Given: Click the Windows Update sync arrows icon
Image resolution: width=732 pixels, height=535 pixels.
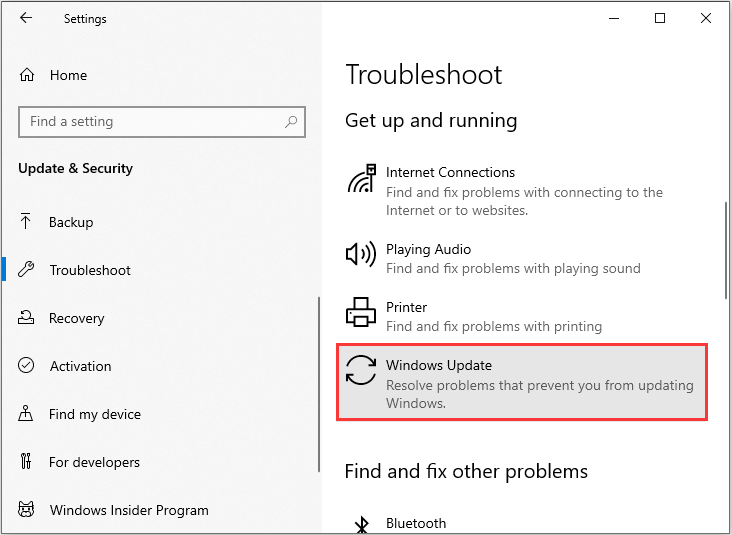Looking at the screenshot, I should point(361,370).
